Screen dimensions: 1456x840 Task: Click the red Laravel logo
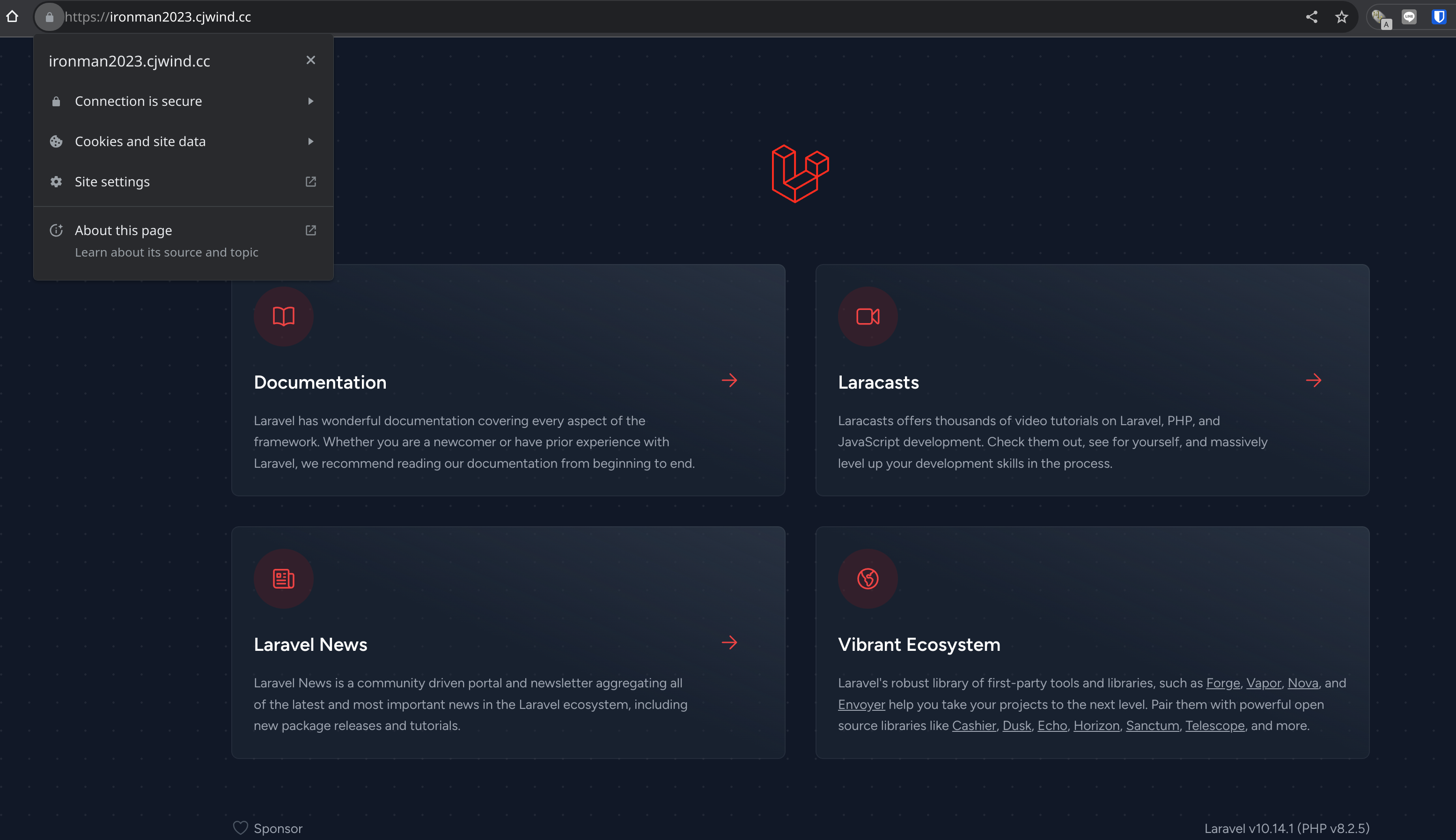coord(800,173)
